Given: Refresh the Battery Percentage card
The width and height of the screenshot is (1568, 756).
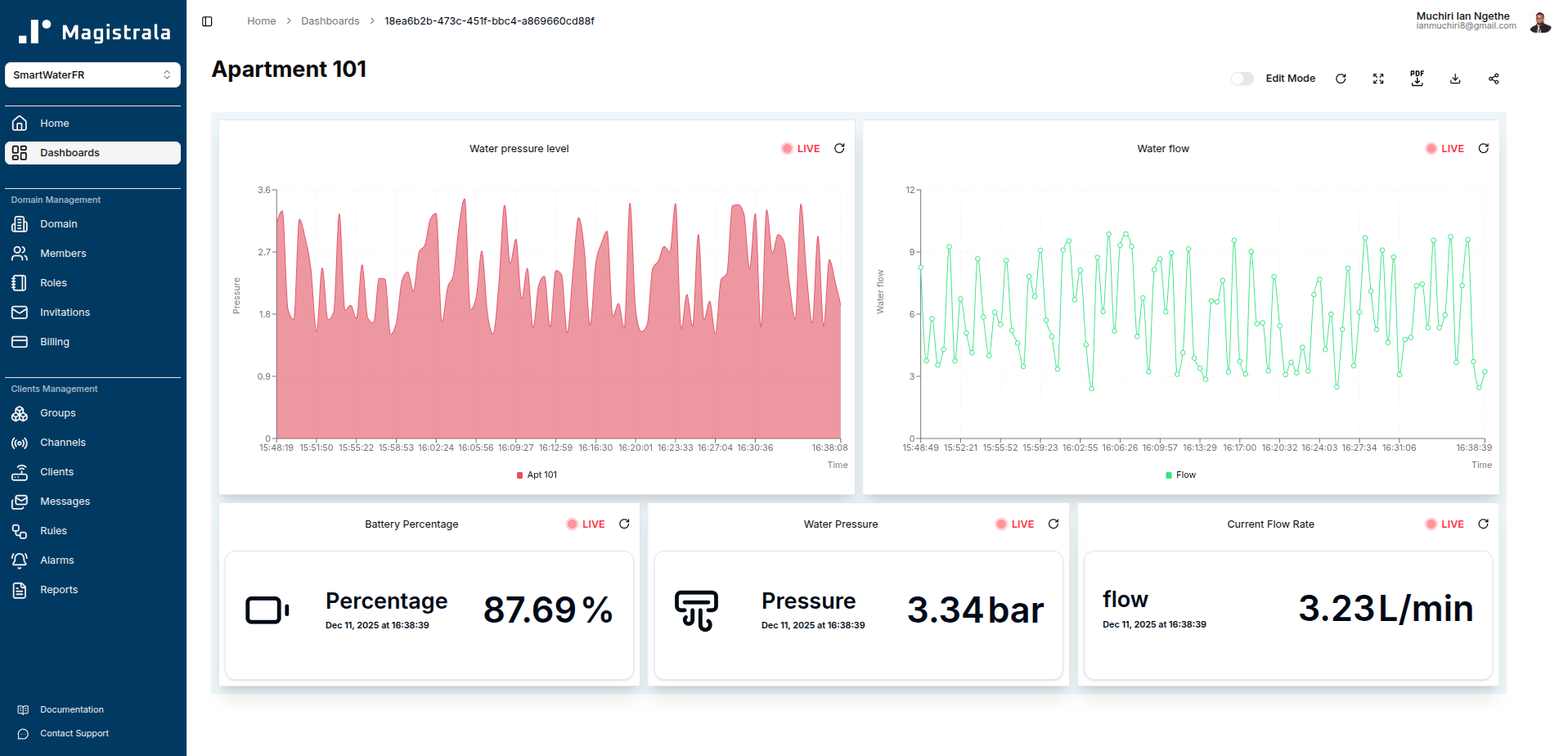Looking at the screenshot, I should [x=624, y=524].
